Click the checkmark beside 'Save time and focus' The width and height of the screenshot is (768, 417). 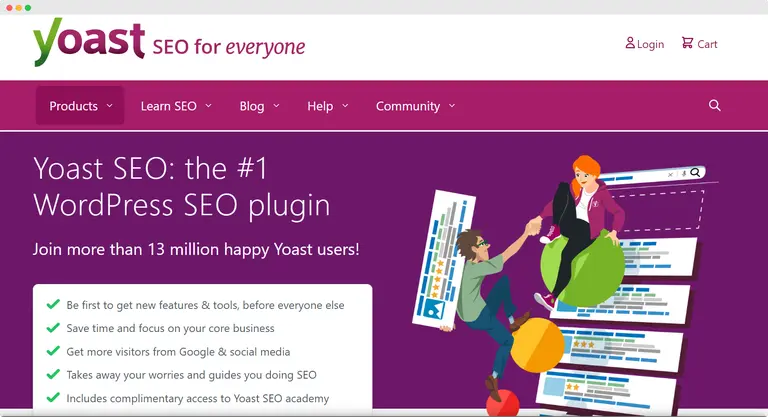pos(53,327)
